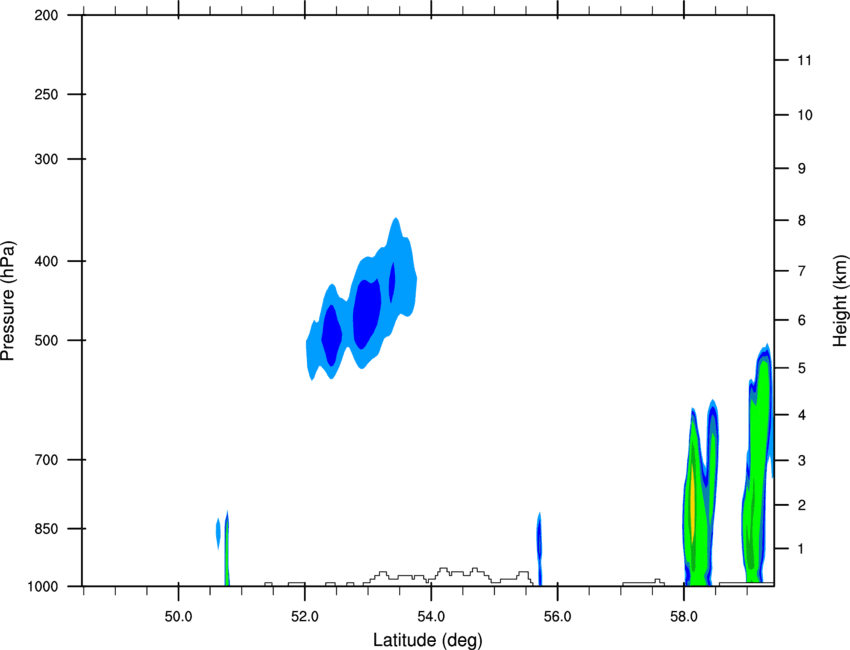This screenshot has height=650, width=850.
Task: Click the narrow blue column near 55.7 degrees
Action: [x=539, y=549]
